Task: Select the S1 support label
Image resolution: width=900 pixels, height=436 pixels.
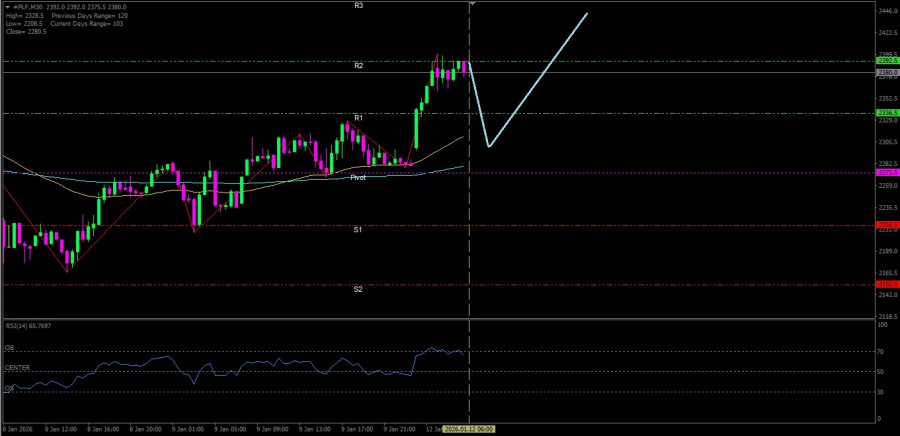Action: coord(358,230)
